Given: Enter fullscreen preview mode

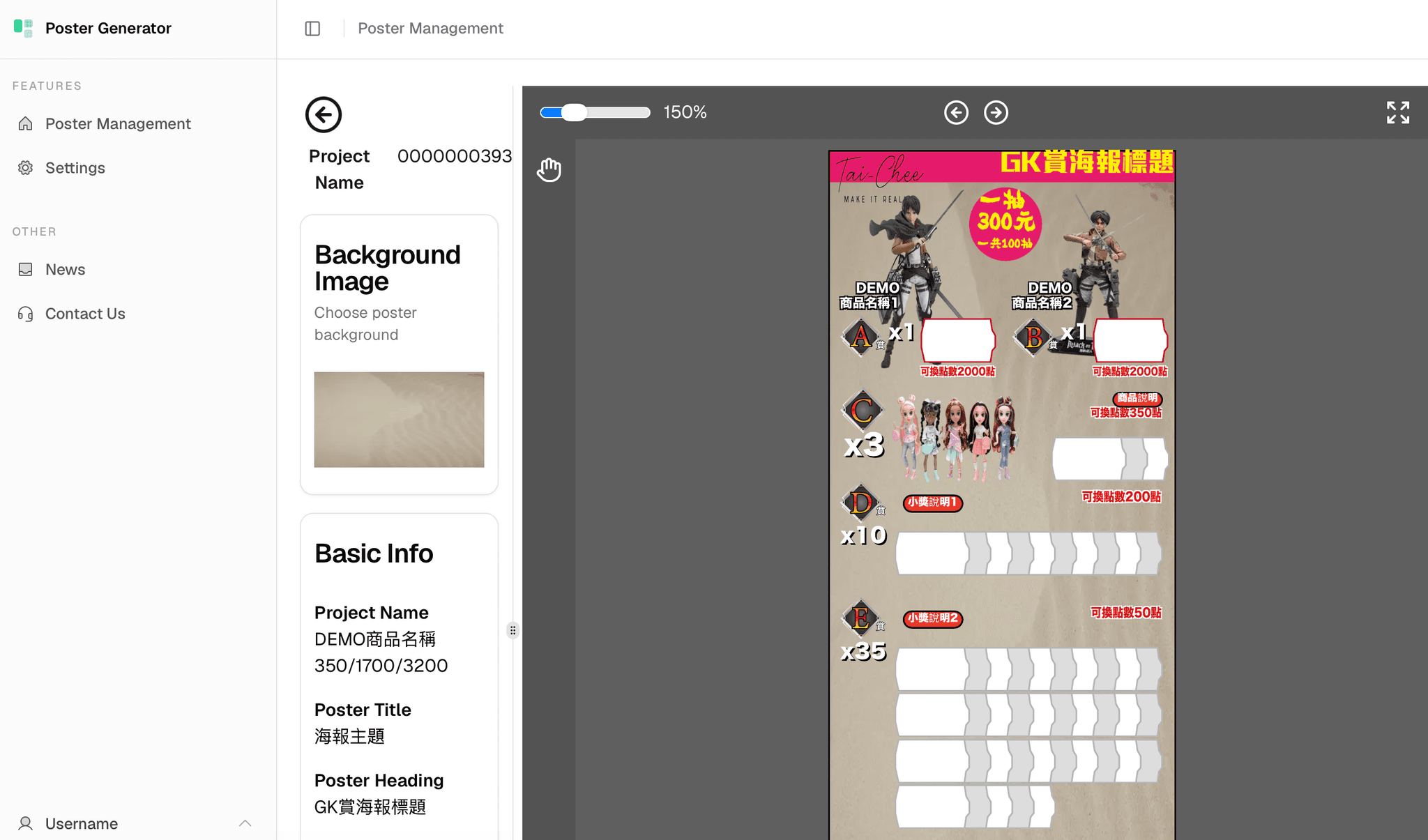Looking at the screenshot, I should coord(1398,112).
